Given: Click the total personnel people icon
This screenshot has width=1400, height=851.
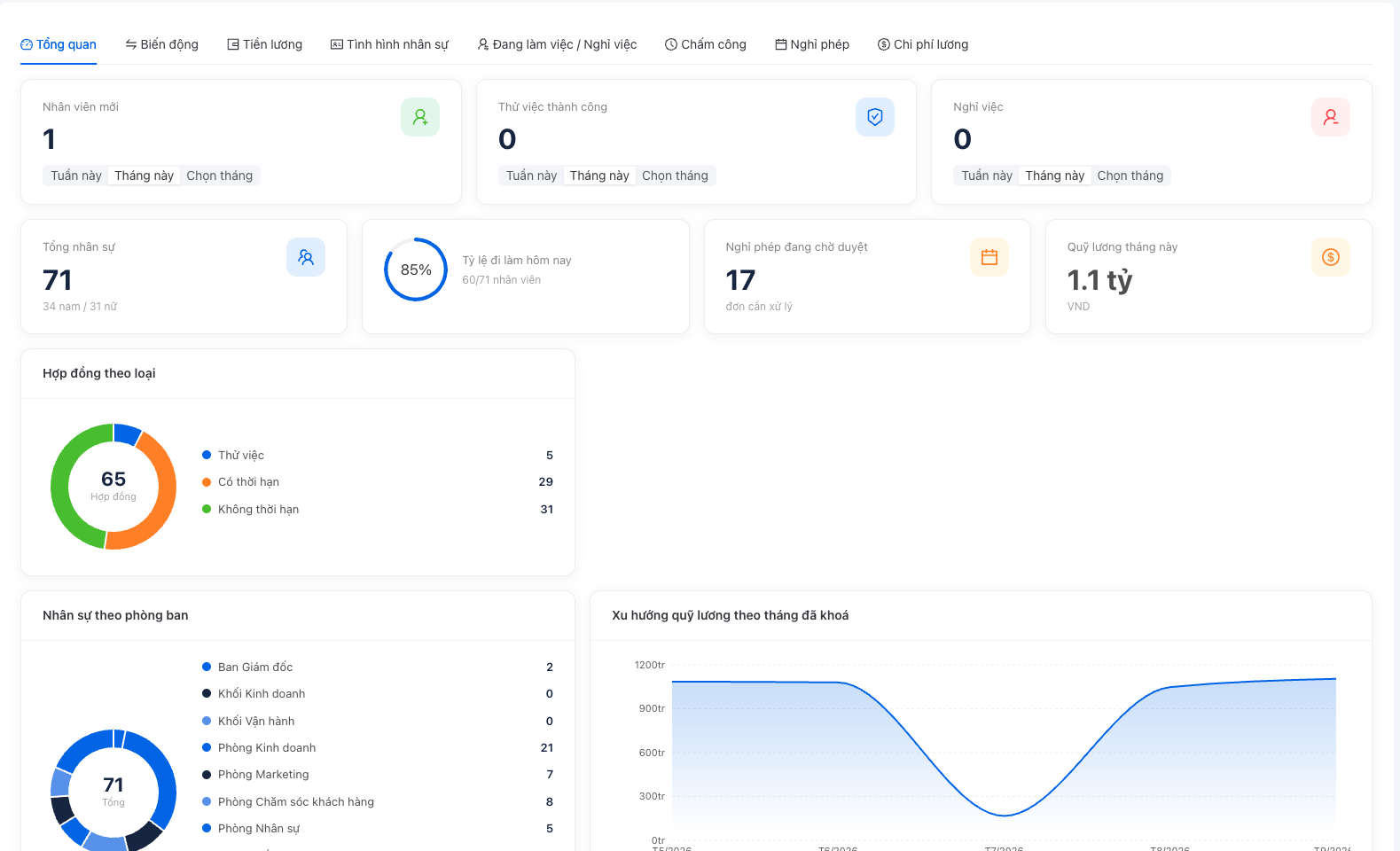Looking at the screenshot, I should pyautogui.click(x=306, y=257).
